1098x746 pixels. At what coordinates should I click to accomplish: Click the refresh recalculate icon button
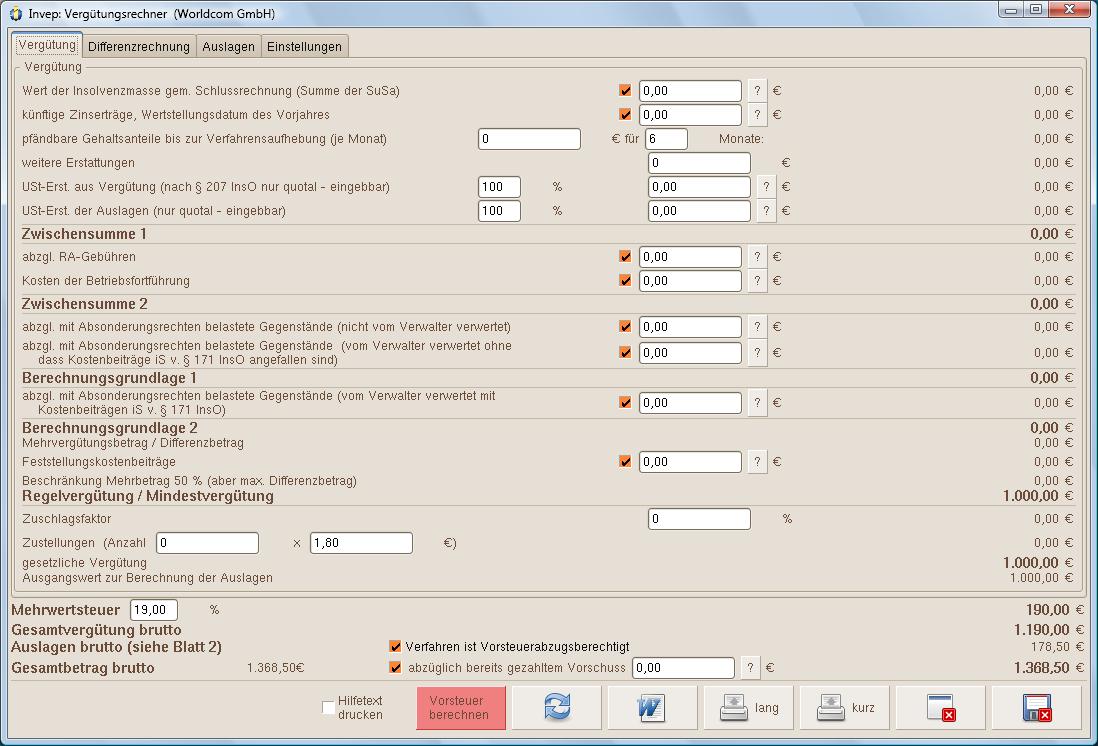557,707
